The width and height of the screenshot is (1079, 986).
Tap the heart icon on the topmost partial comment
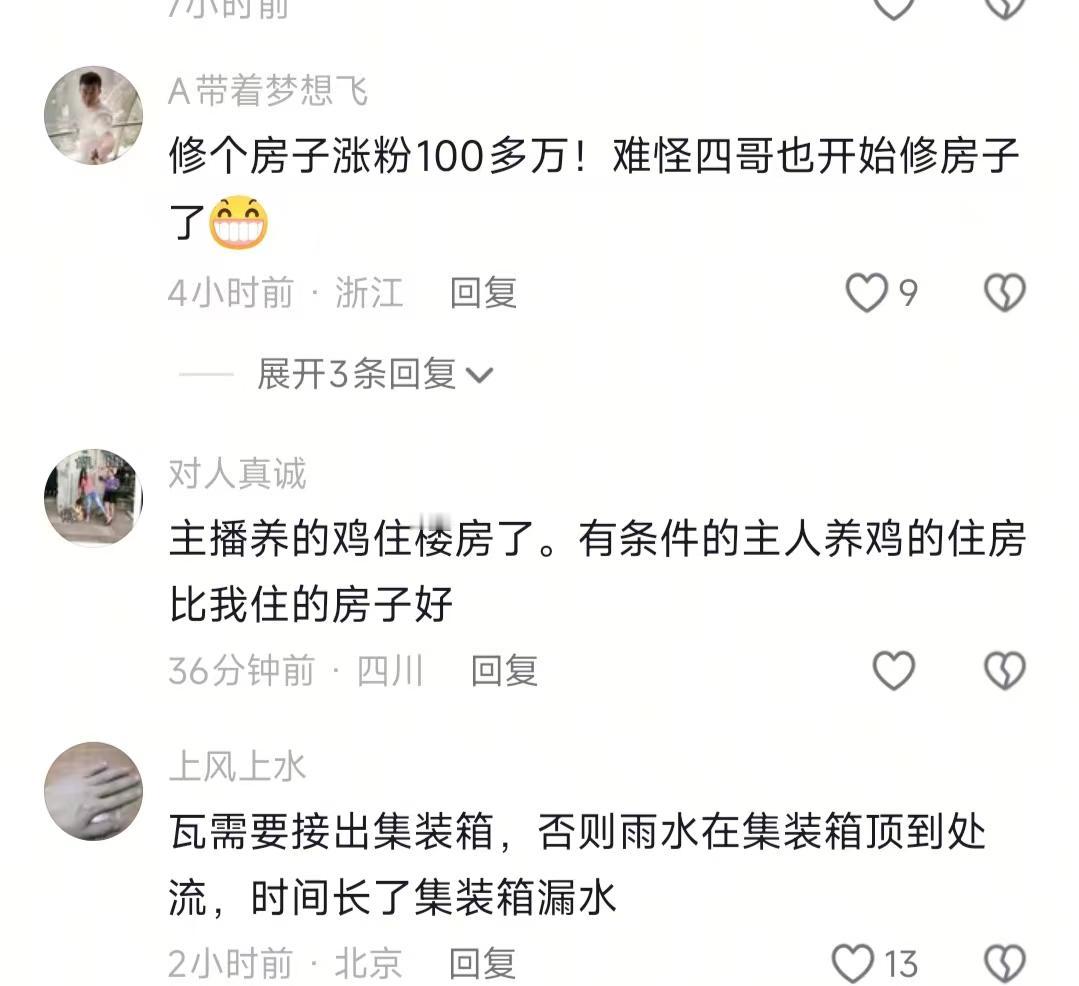pos(893,7)
